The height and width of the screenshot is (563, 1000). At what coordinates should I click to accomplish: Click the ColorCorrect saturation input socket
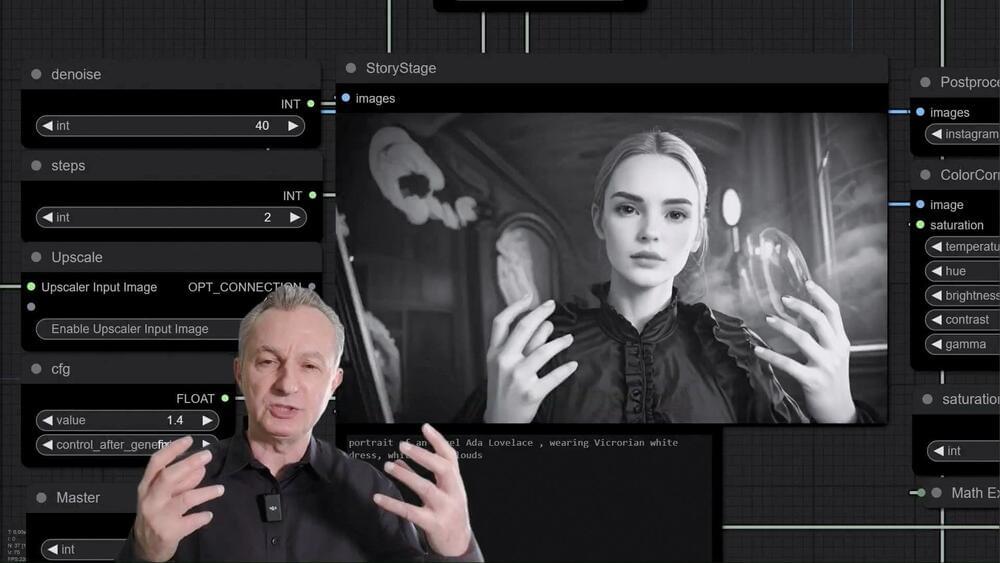920,225
